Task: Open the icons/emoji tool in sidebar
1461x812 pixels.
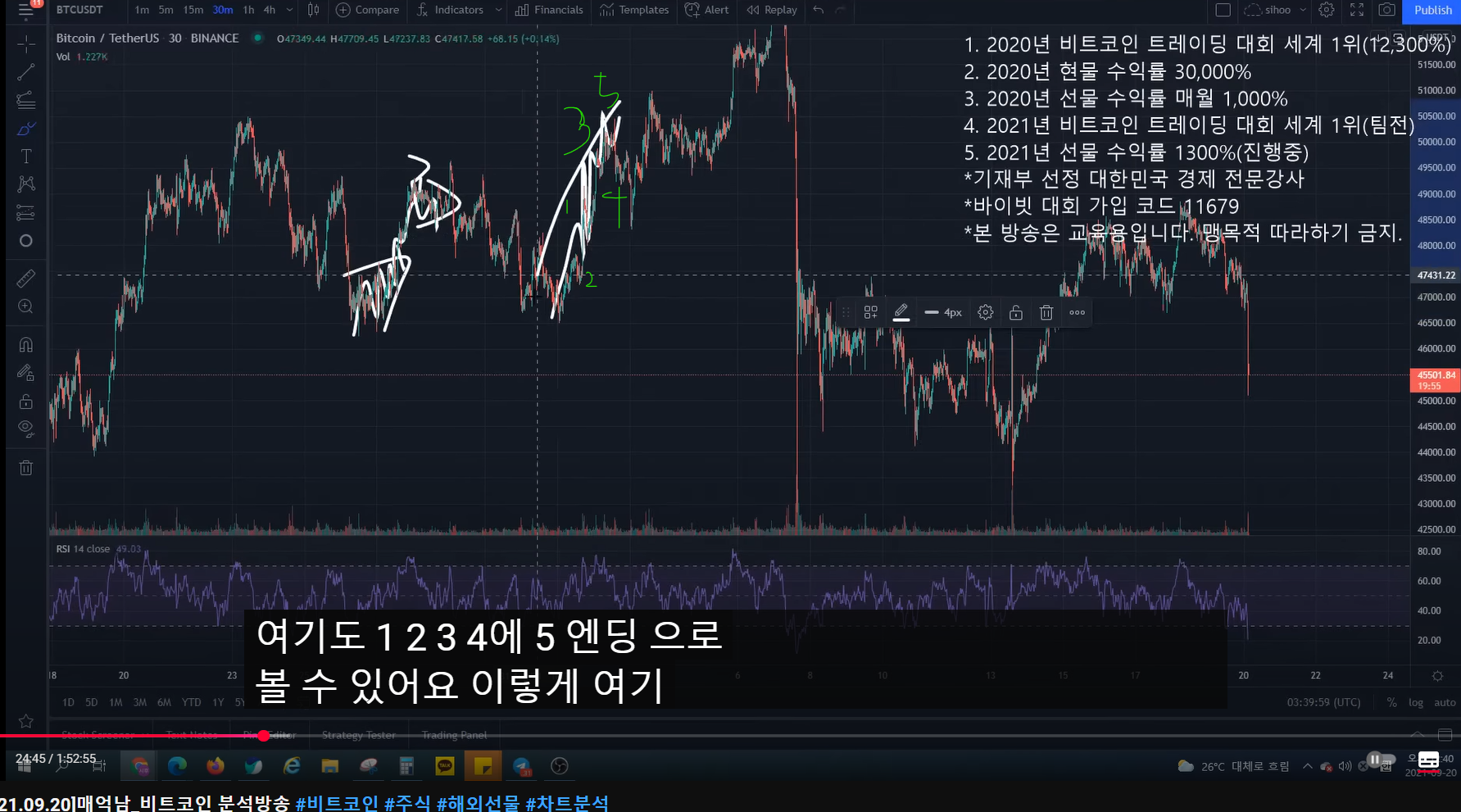Action: (x=26, y=241)
